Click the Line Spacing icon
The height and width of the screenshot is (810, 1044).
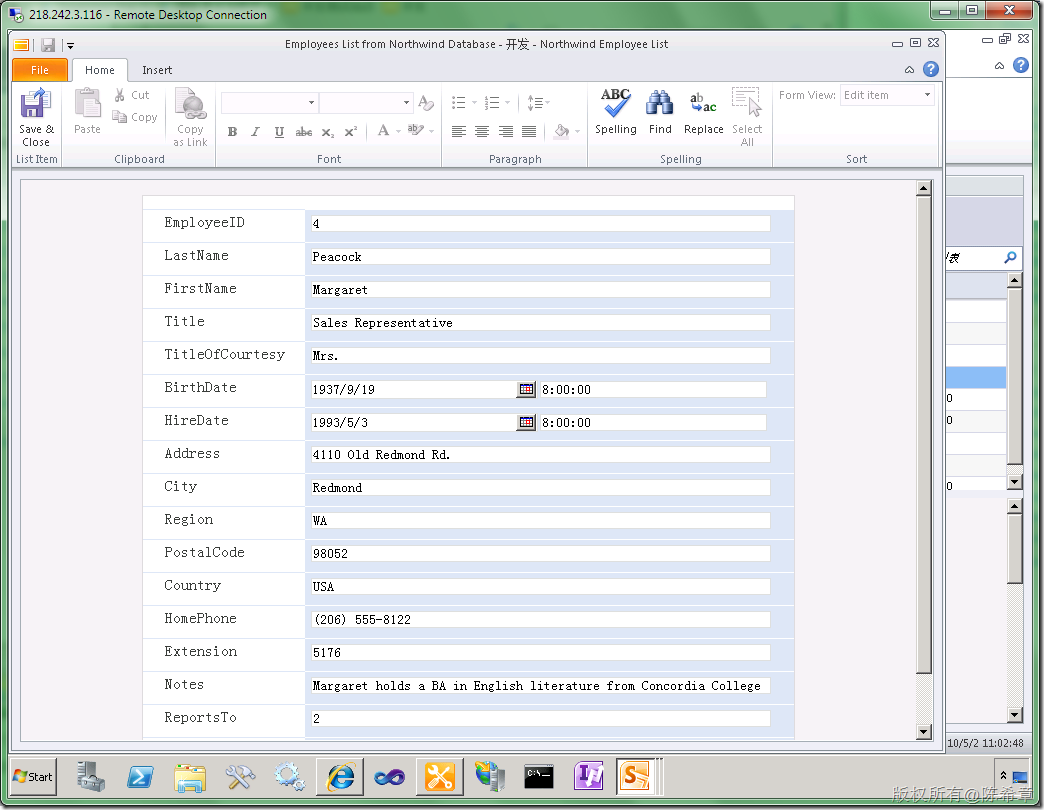tap(535, 102)
